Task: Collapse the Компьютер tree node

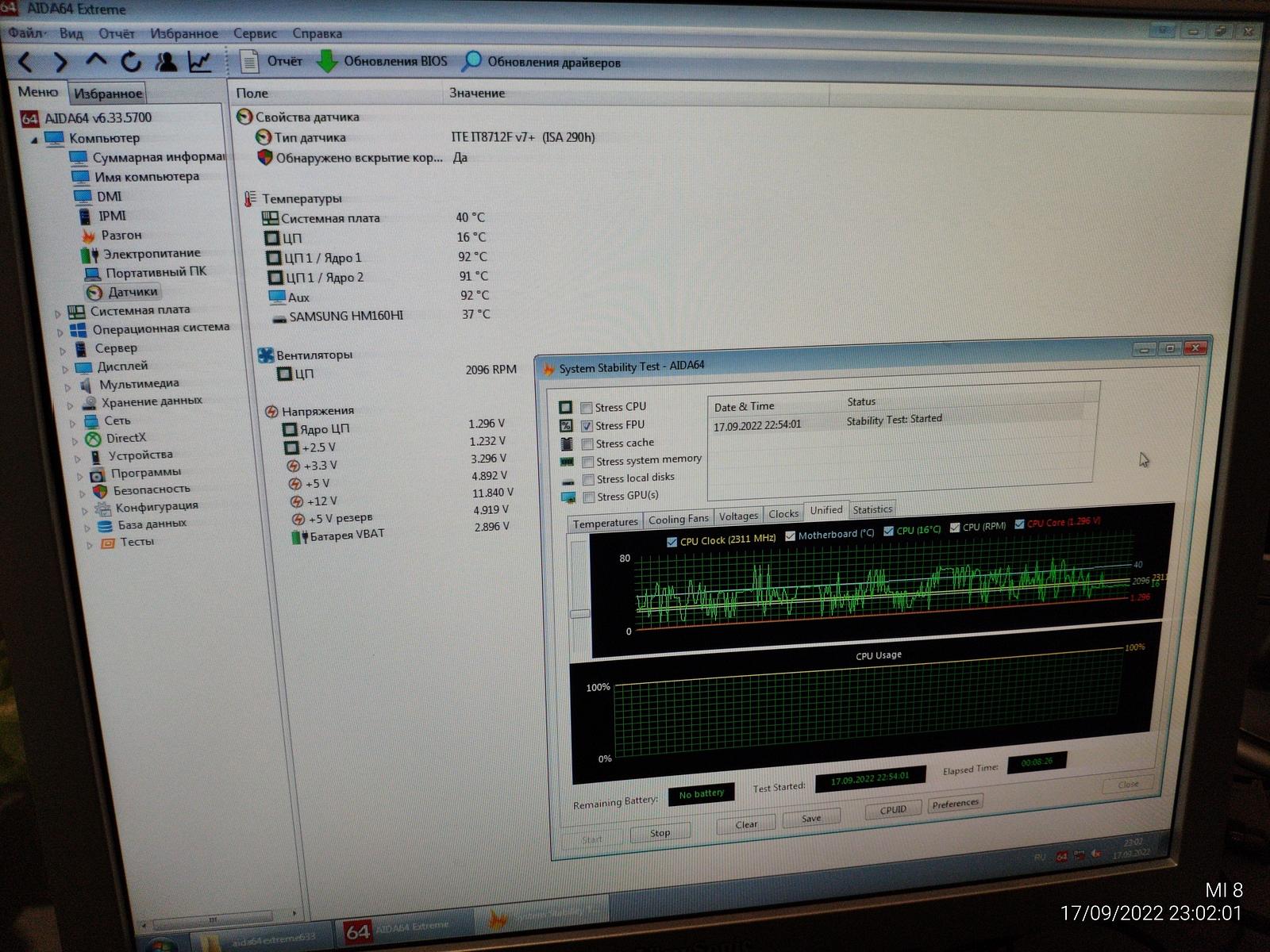Action: (34, 140)
